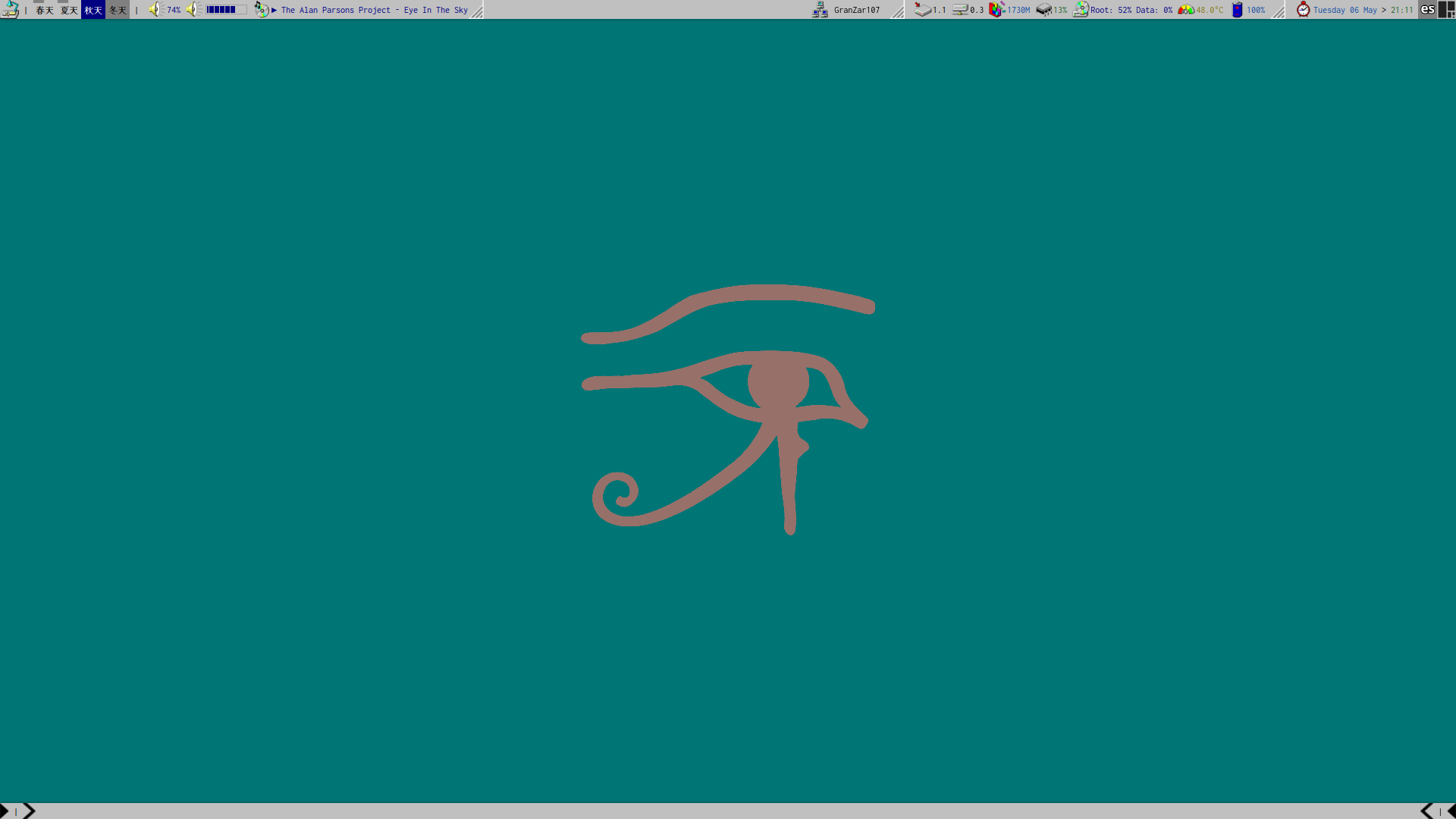
Task: Click the red alarm clock icon
Action: (1303, 10)
